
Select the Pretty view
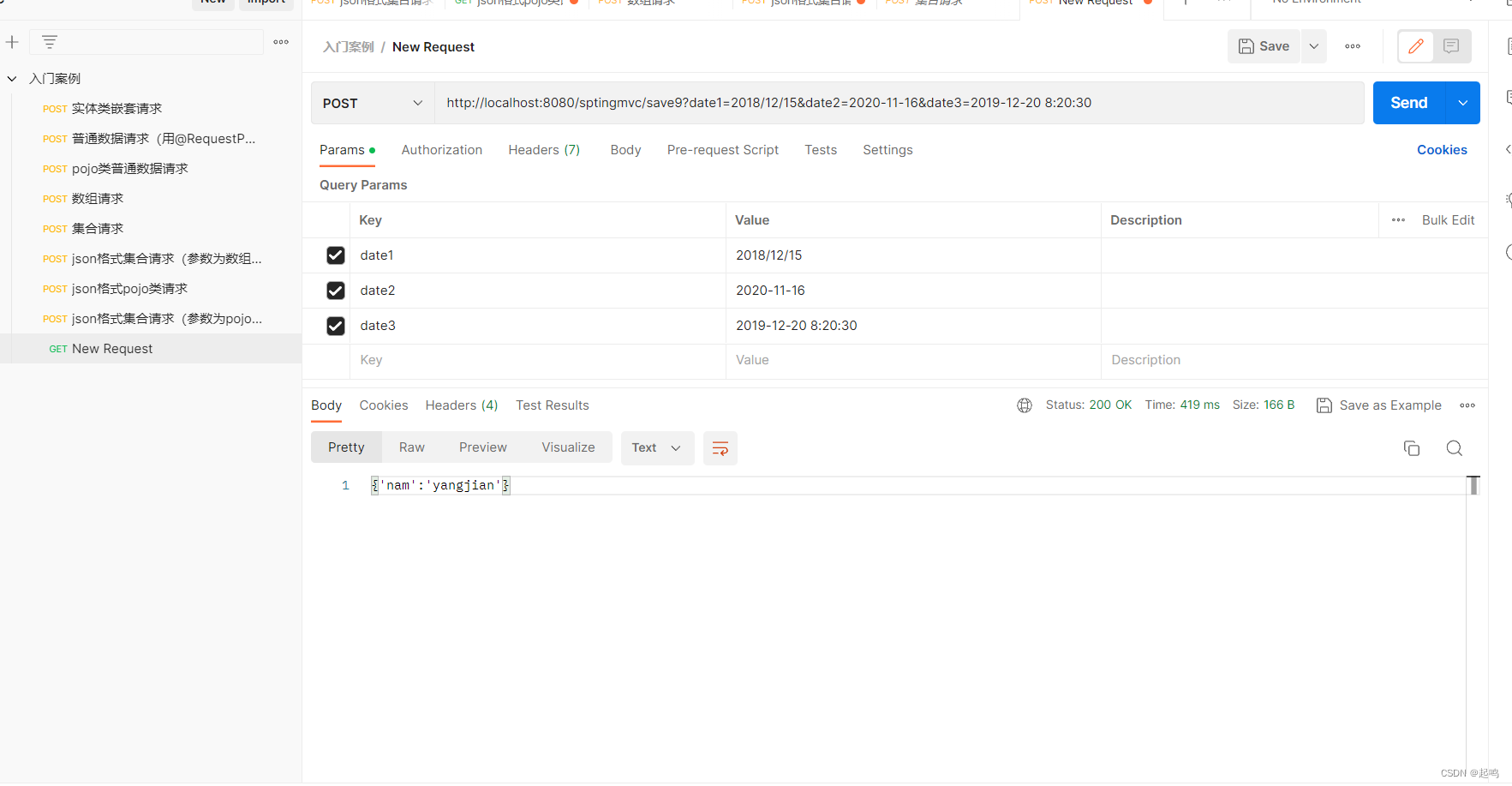point(346,447)
